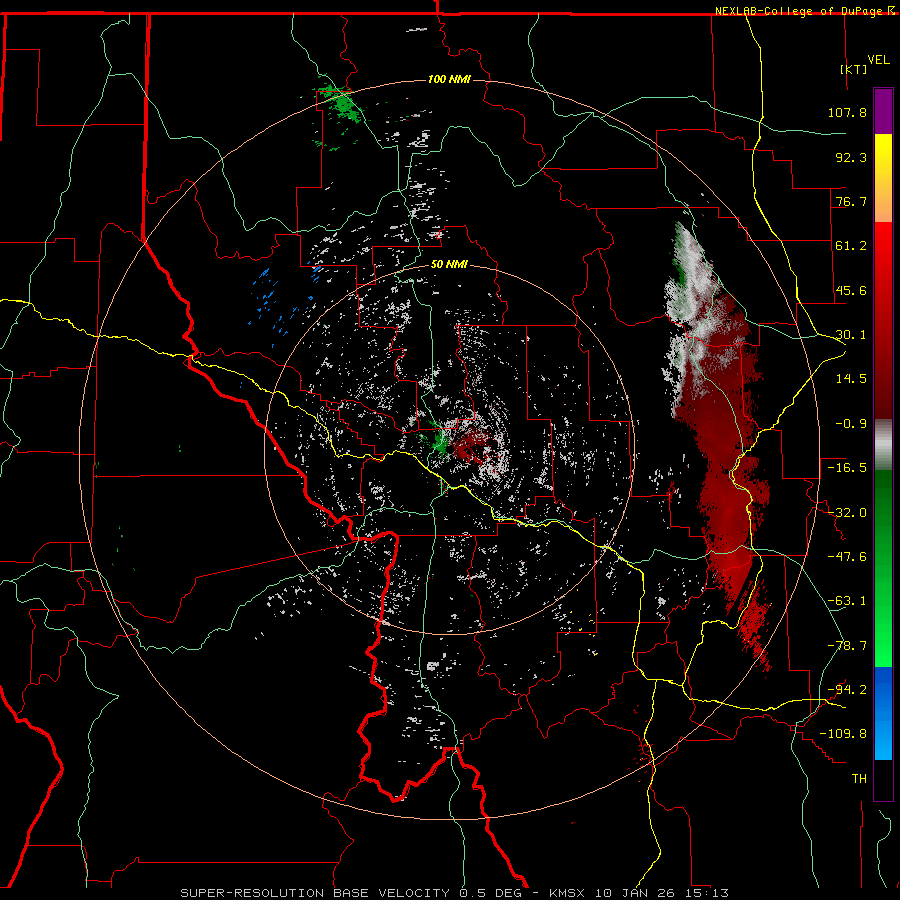Viewport: 900px width, 900px height.
Task: Click the -0.9 velocity scale value
Action: 851,424
